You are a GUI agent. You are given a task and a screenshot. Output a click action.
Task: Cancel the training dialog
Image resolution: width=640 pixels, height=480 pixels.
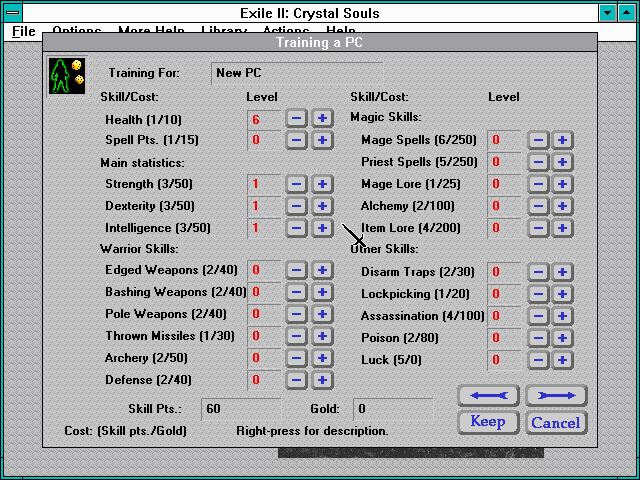[x=556, y=422]
